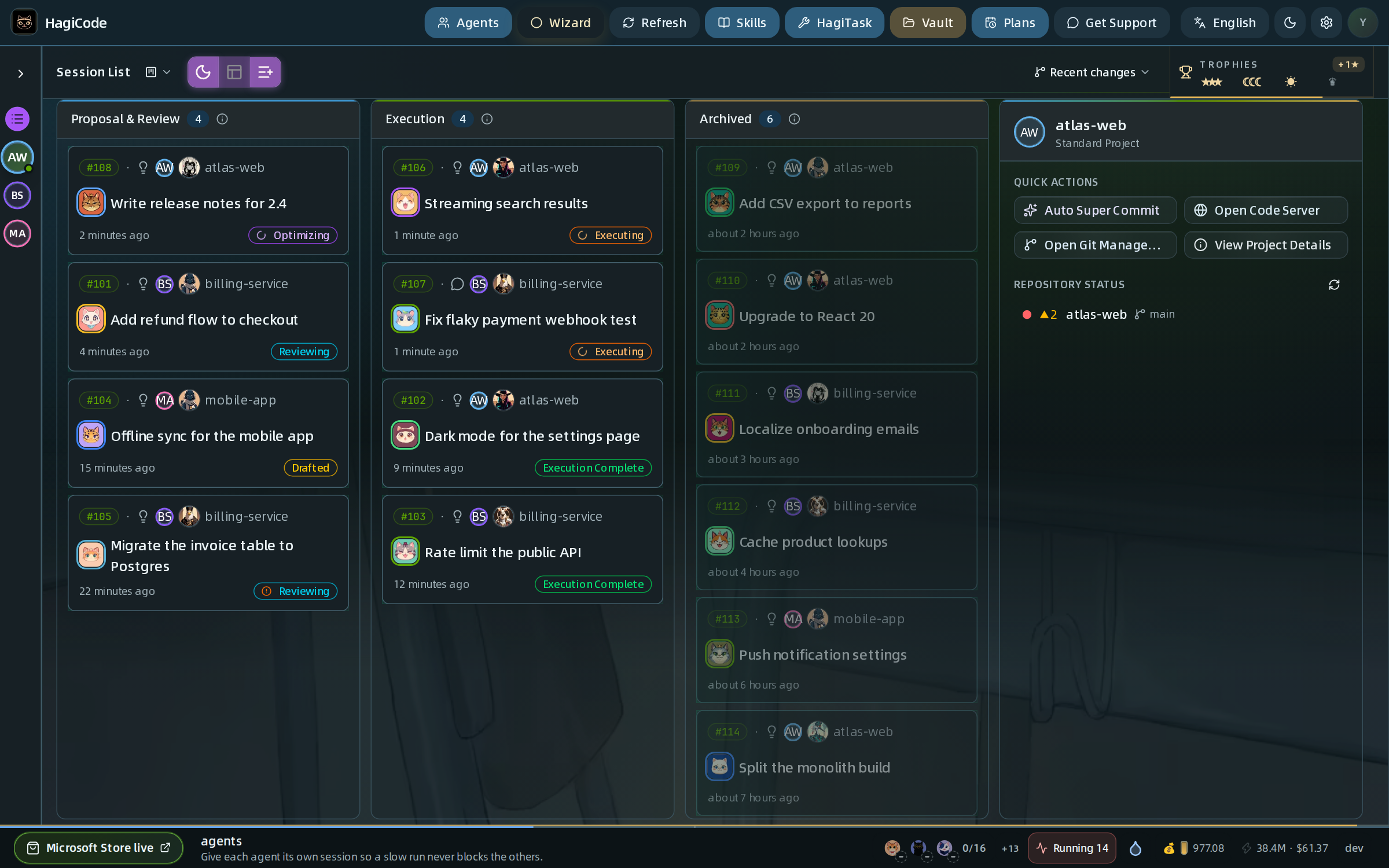Expand the Recent changes dropdown
The image size is (1389, 868).
pyautogui.click(x=1092, y=72)
